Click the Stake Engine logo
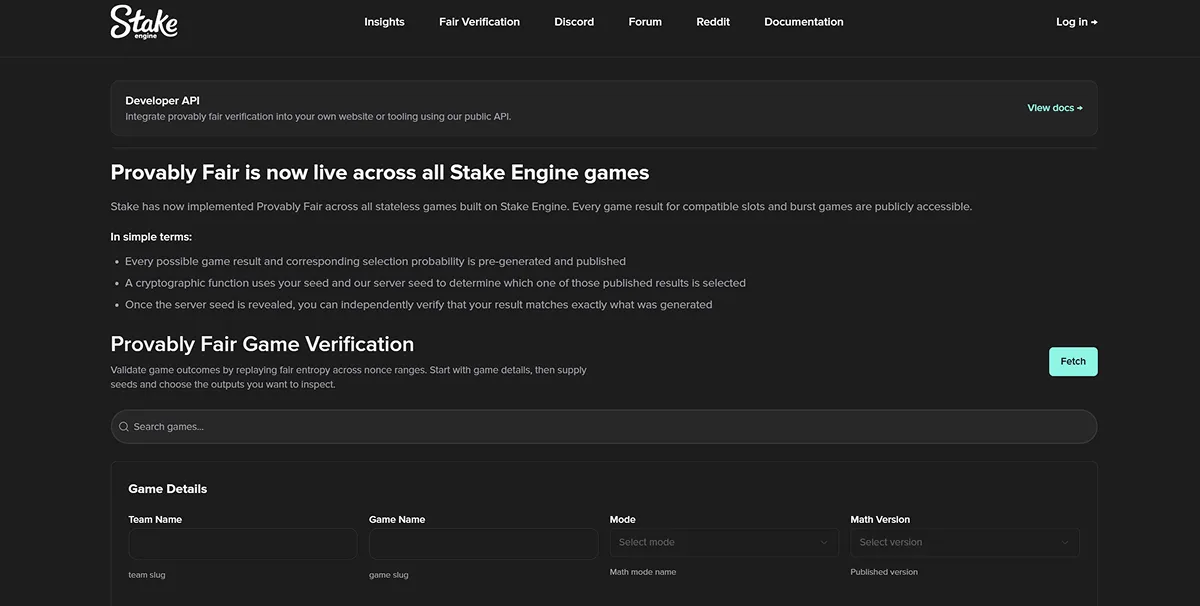This screenshot has width=1200, height=606. [144, 22]
